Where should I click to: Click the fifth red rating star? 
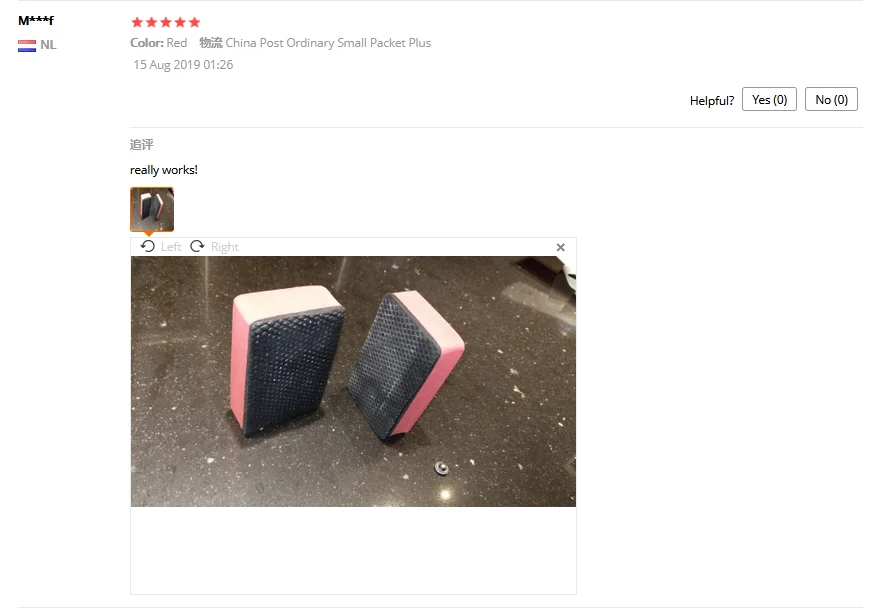click(194, 22)
